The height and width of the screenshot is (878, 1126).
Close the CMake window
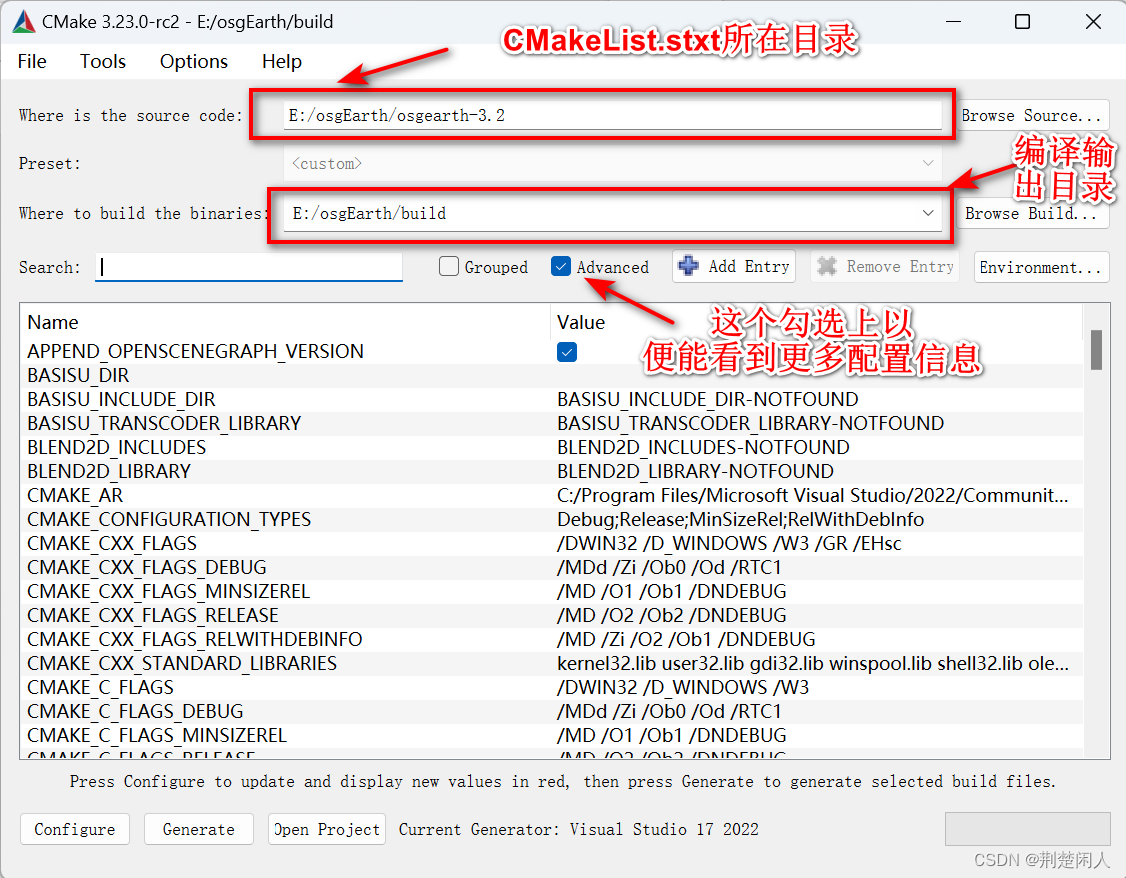pyautogui.click(x=1093, y=22)
